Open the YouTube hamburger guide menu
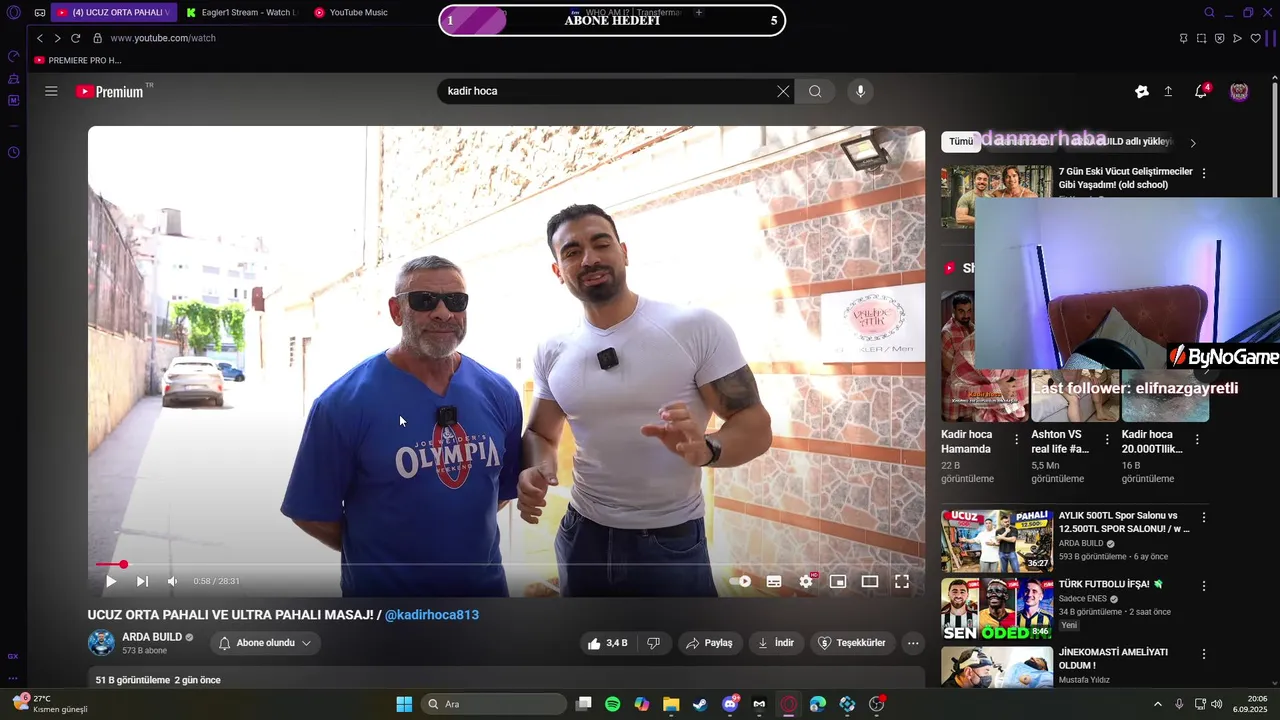The image size is (1280, 720). pyautogui.click(x=51, y=91)
